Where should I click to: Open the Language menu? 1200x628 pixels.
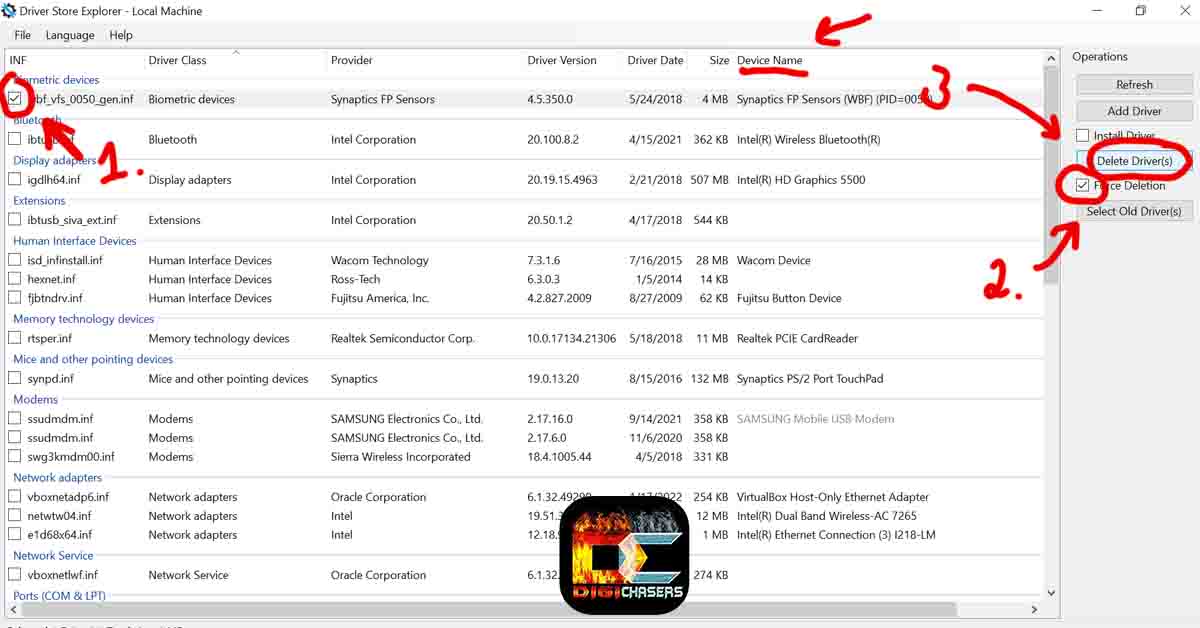point(70,35)
